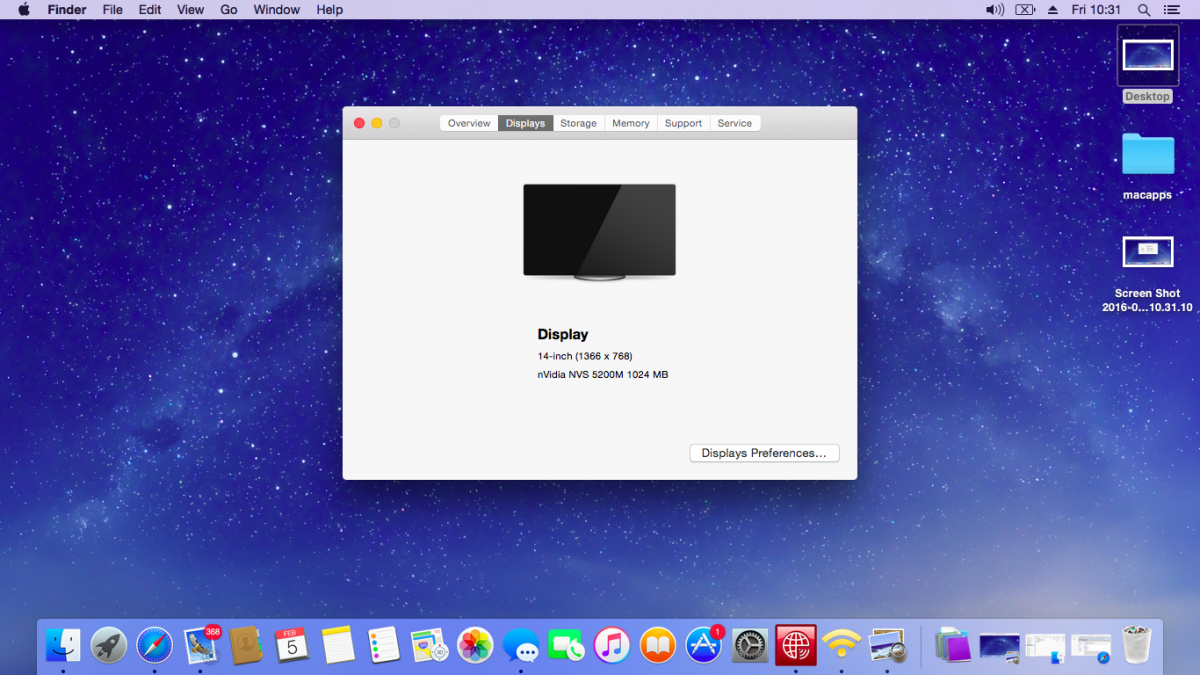Image resolution: width=1200 pixels, height=675 pixels.
Task: Switch to the Overview tab
Action: click(468, 123)
